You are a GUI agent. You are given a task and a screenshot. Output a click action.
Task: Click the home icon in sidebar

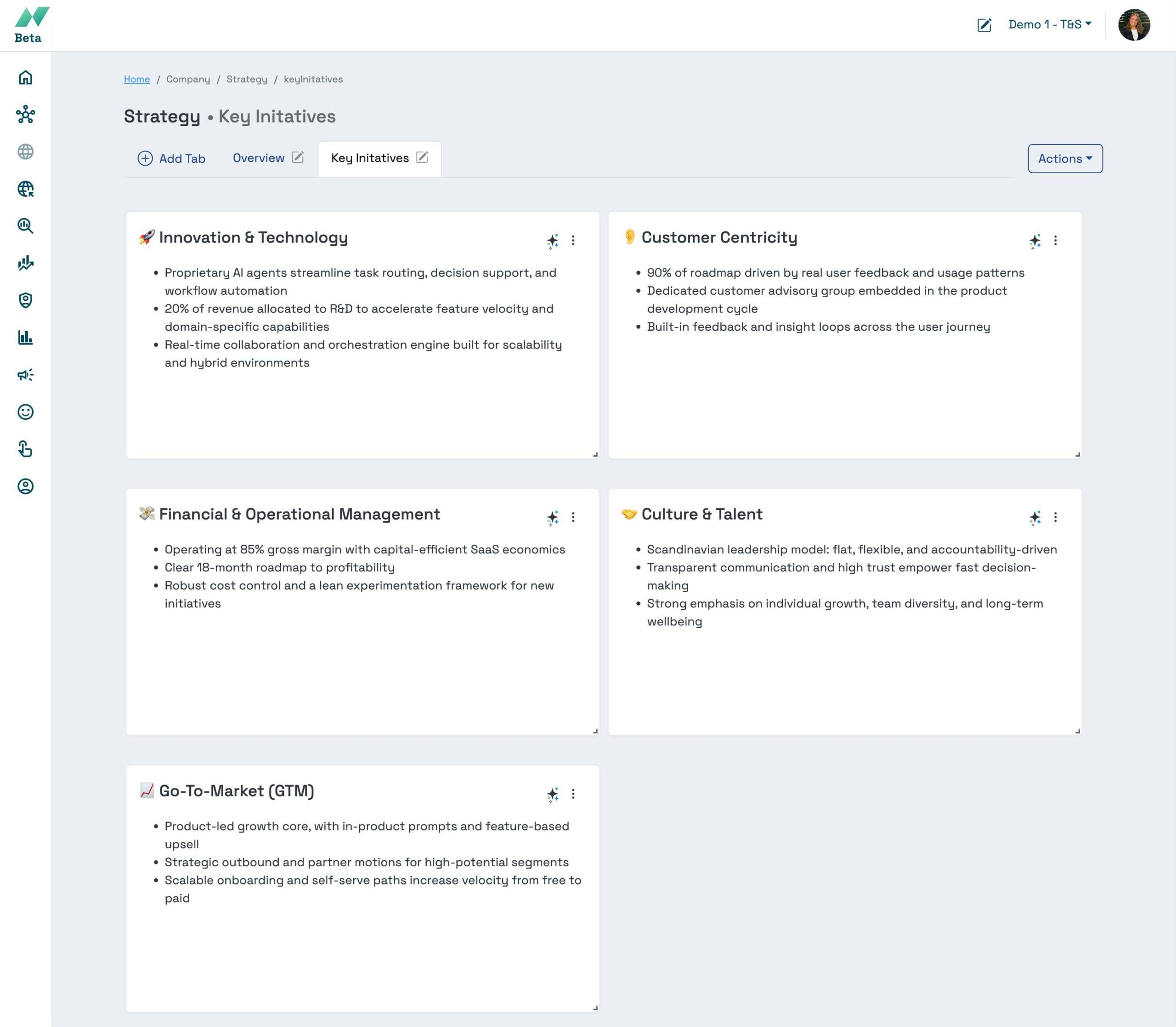click(x=25, y=77)
